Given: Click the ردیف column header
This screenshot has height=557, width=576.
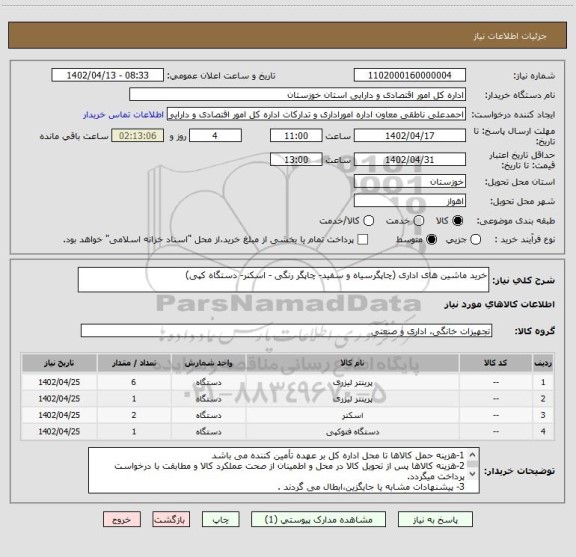Looking at the screenshot, I should [543, 363].
